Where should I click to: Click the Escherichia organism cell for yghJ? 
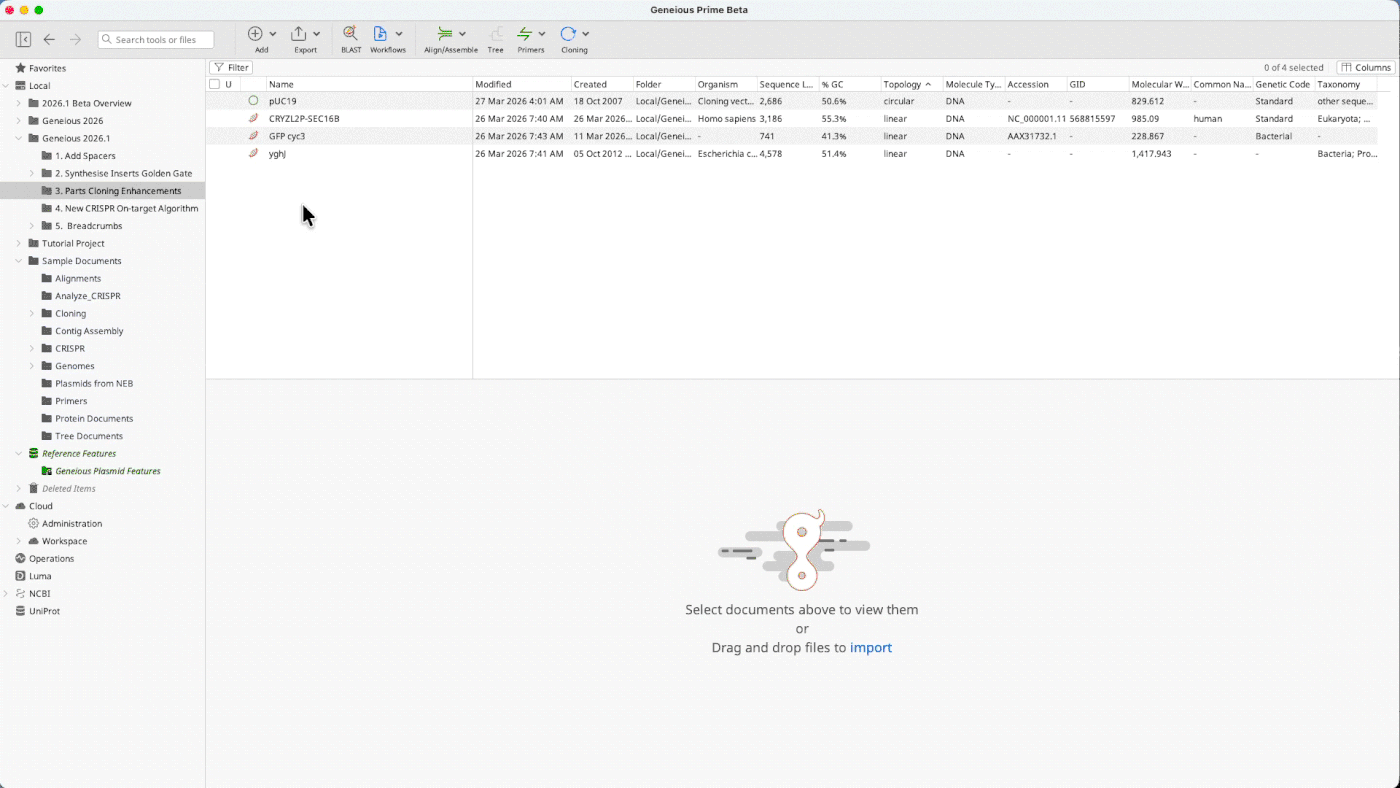[727, 154]
